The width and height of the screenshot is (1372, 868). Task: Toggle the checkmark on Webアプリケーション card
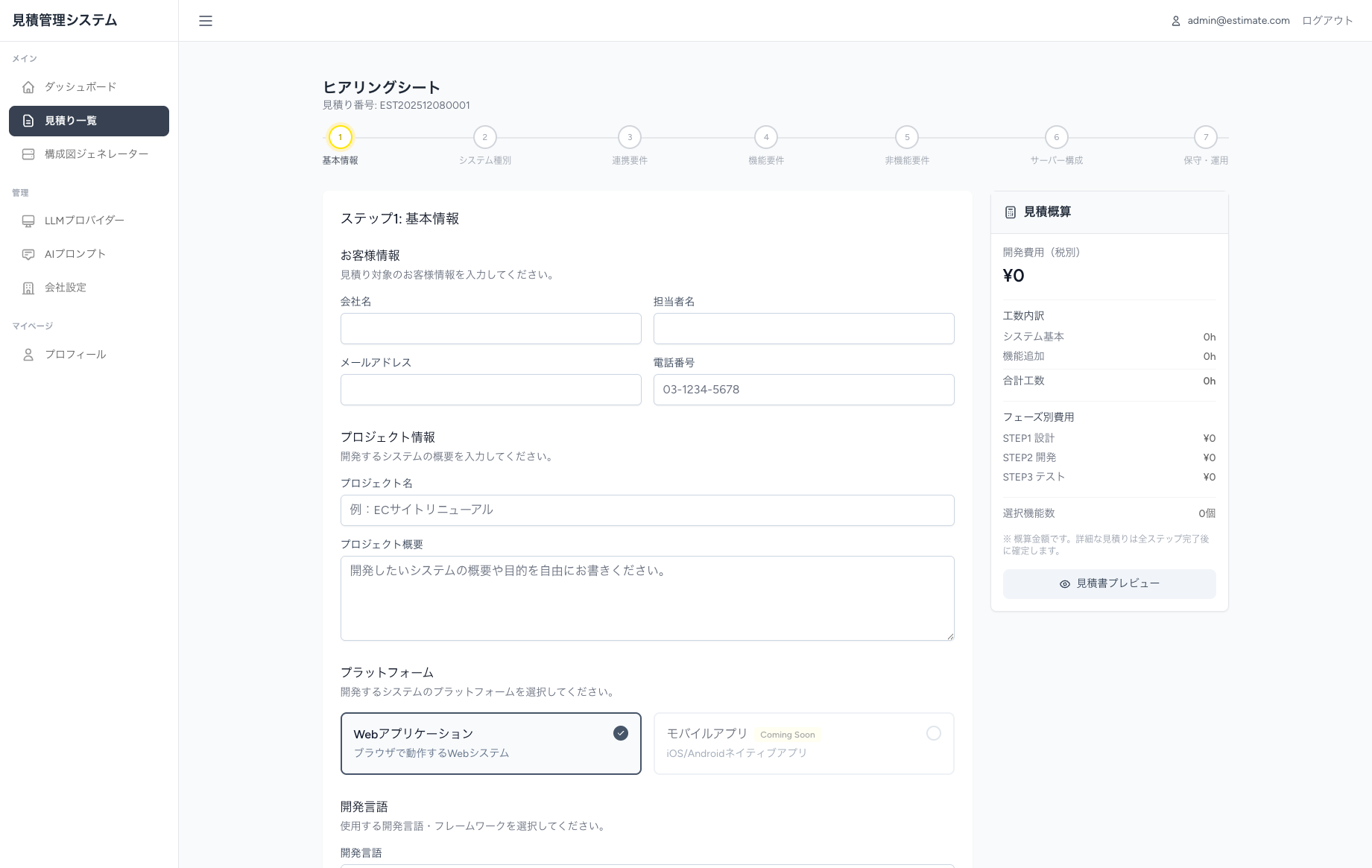(x=620, y=733)
